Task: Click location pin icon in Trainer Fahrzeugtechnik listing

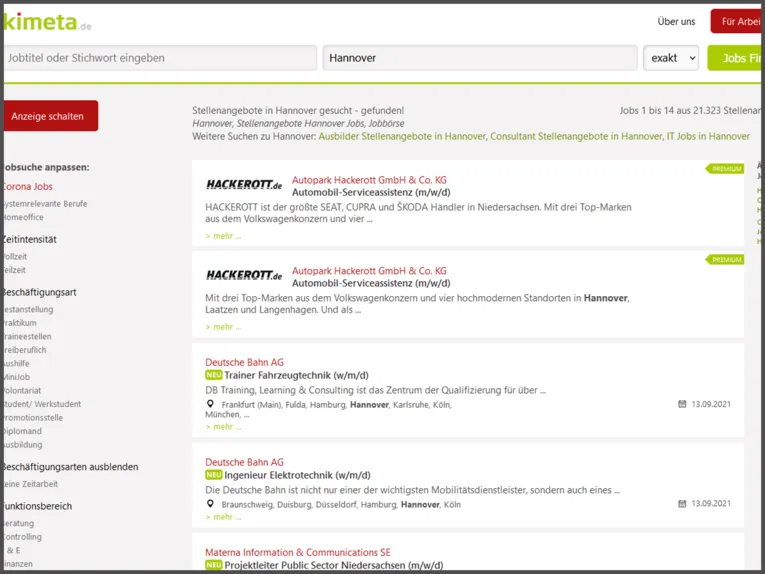Action: click(210, 404)
